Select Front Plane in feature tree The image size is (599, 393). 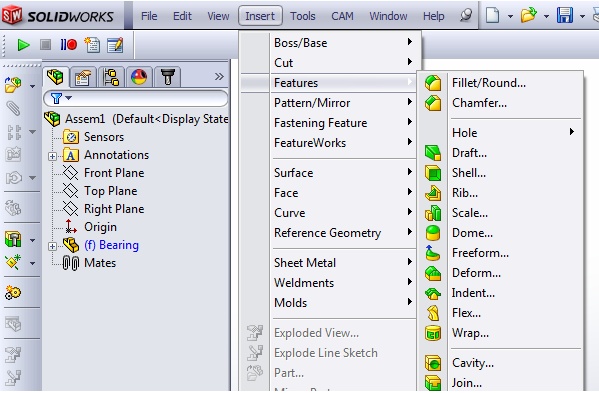[x=114, y=173]
